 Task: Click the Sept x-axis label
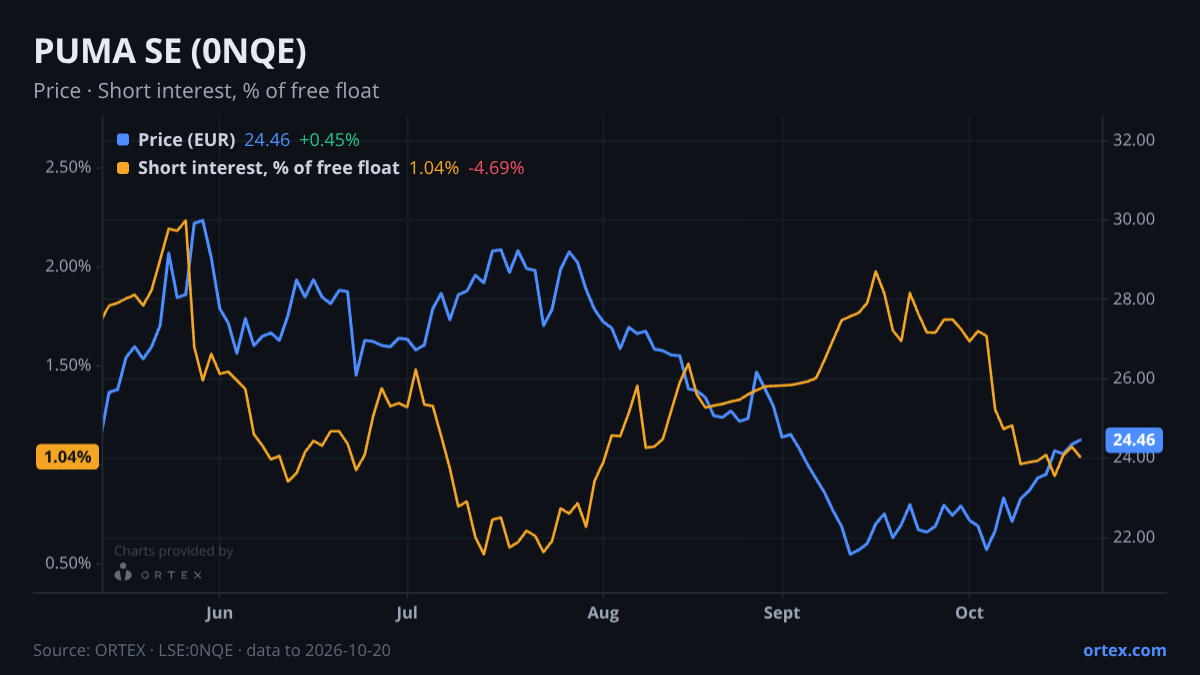pyautogui.click(x=781, y=612)
